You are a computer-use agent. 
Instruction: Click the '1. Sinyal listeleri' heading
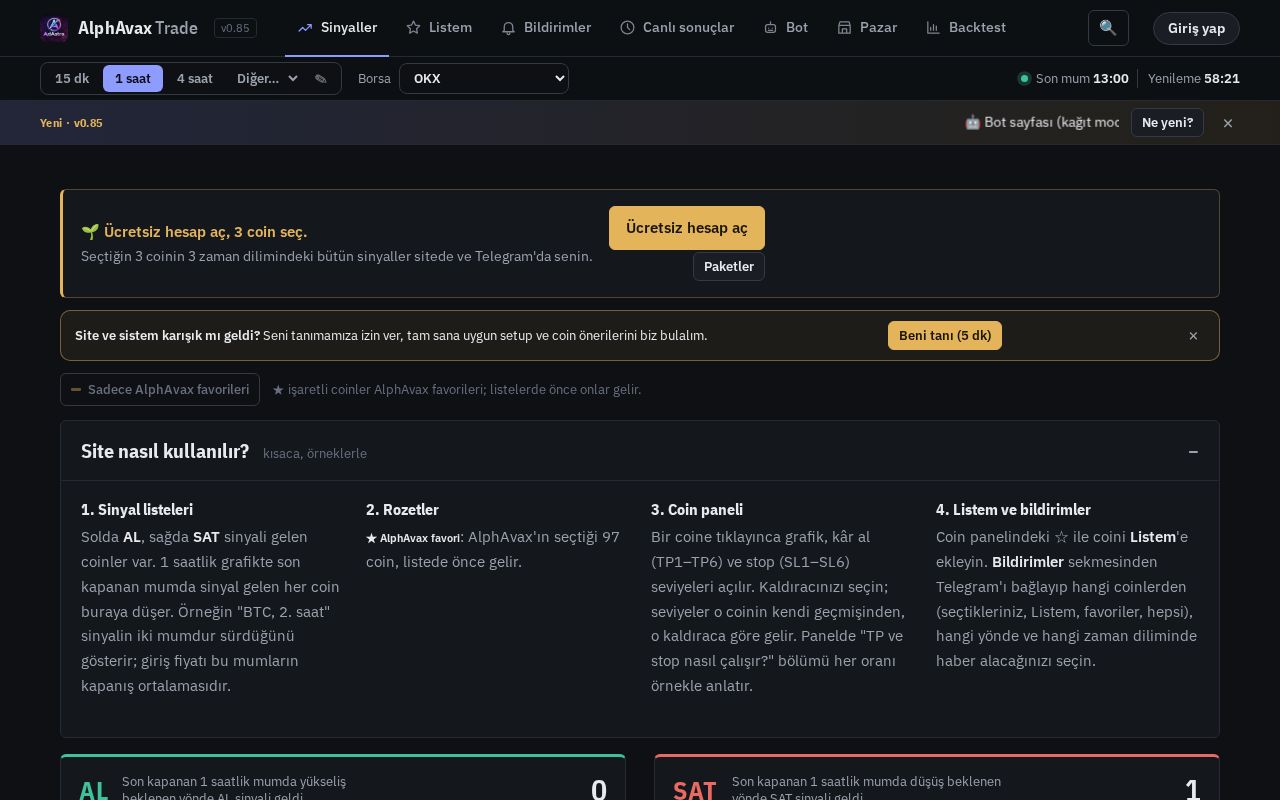pyautogui.click(x=137, y=510)
